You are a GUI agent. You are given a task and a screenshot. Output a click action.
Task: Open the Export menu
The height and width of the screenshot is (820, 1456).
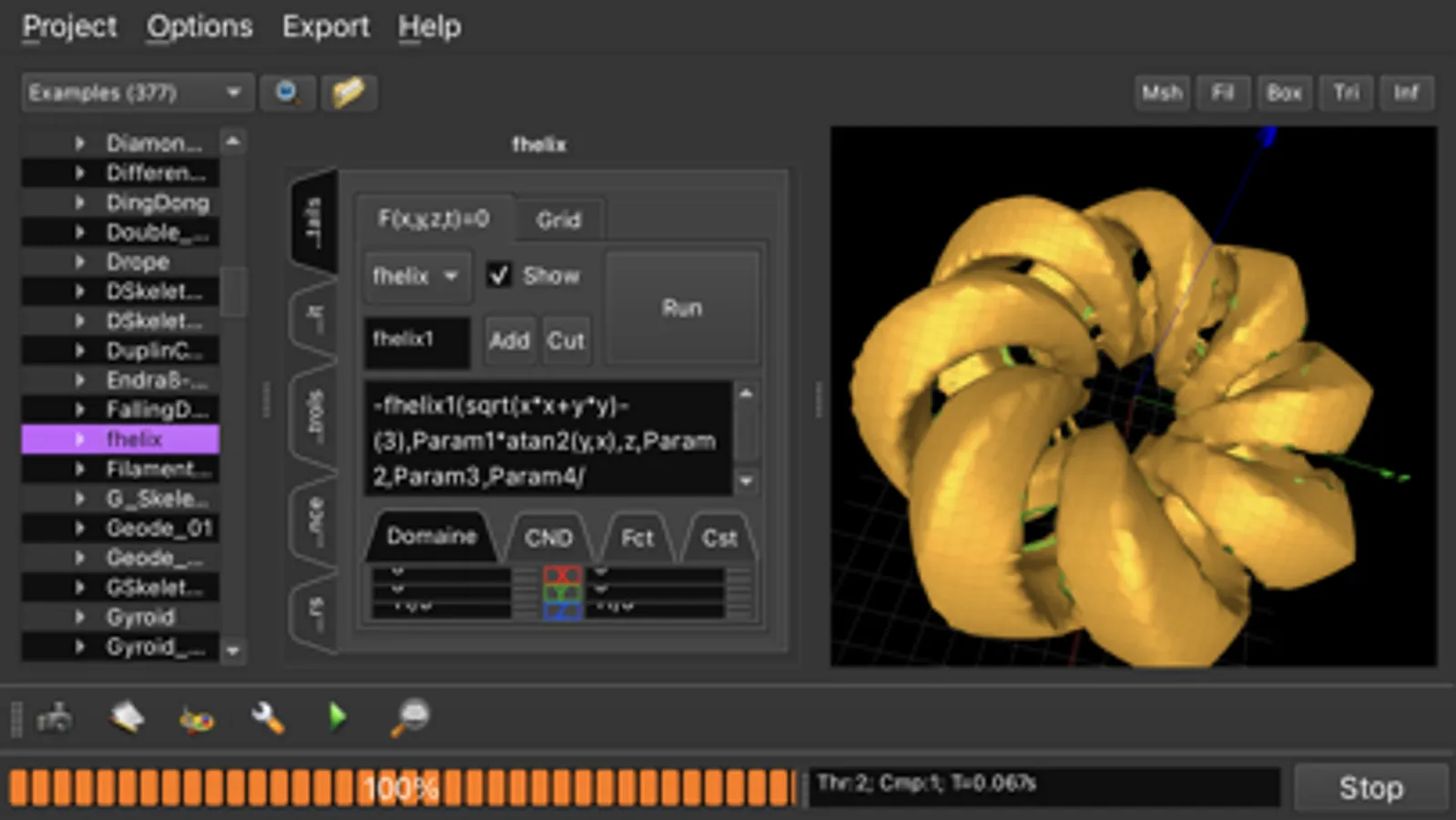tap(325, 26)
